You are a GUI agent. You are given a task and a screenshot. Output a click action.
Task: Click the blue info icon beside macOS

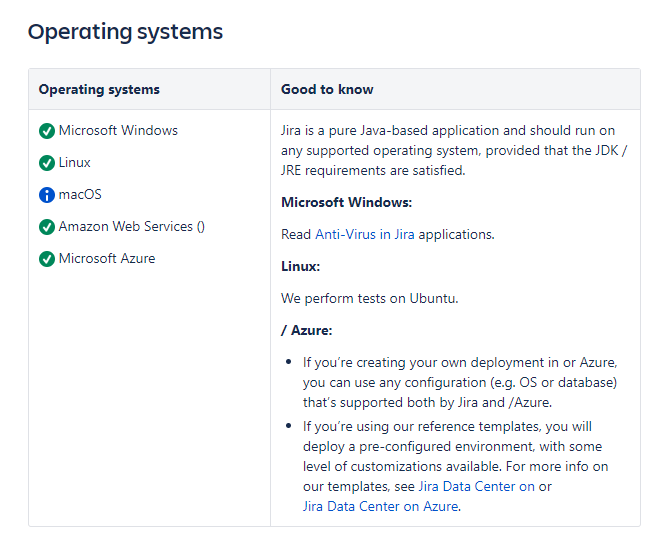coord(47,195)
